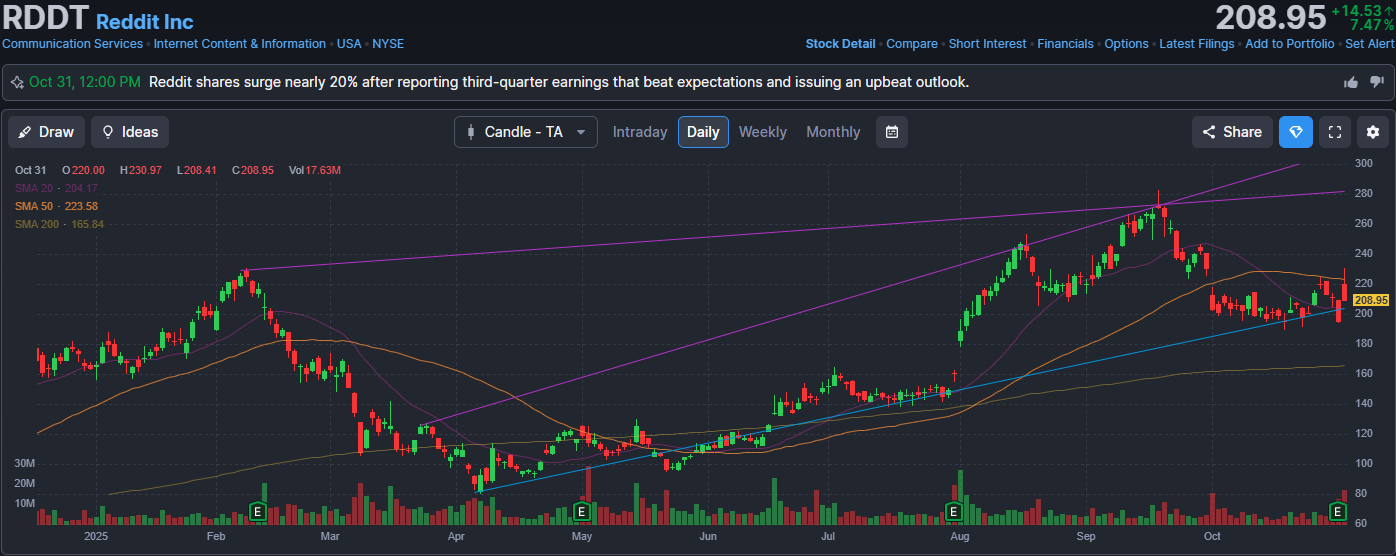Open chart settings gear
1396x556 pixels.
(1372, 132)
